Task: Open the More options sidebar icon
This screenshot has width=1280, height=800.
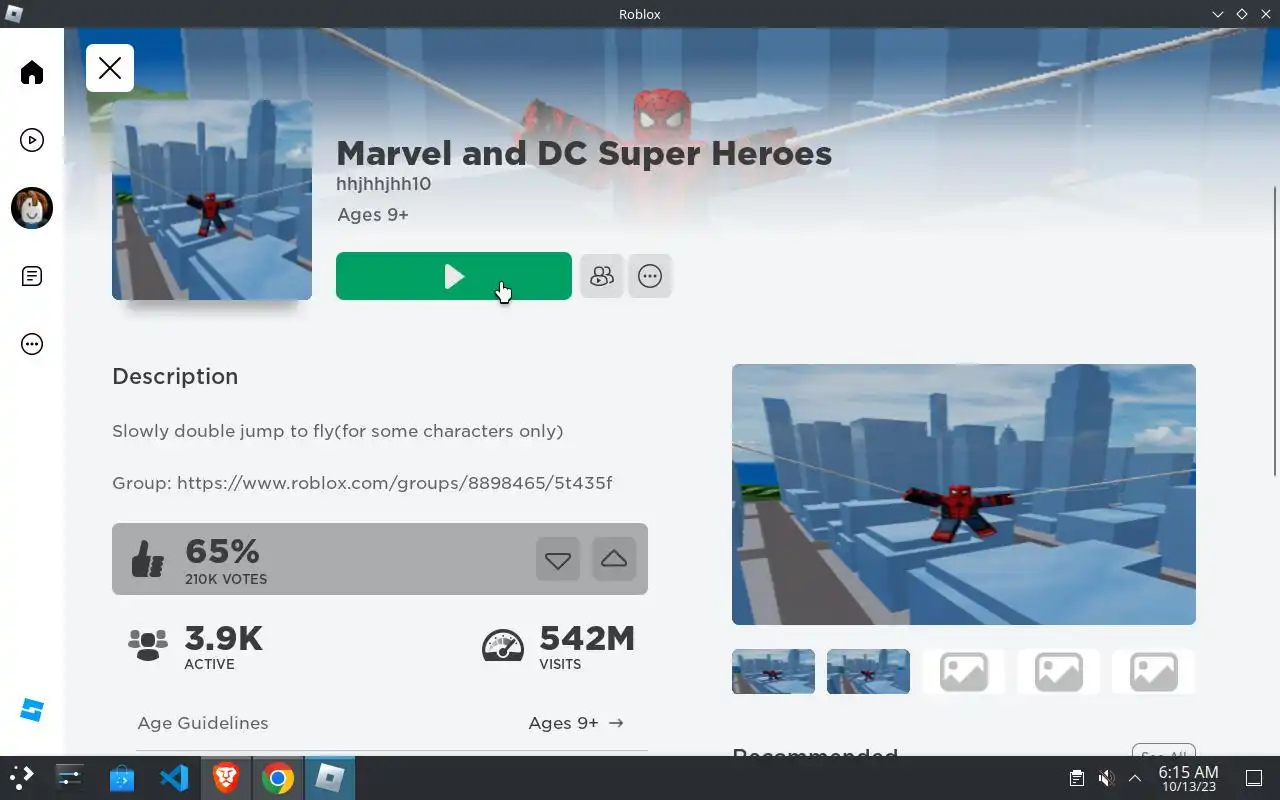Action: click(x=32, y=344)
